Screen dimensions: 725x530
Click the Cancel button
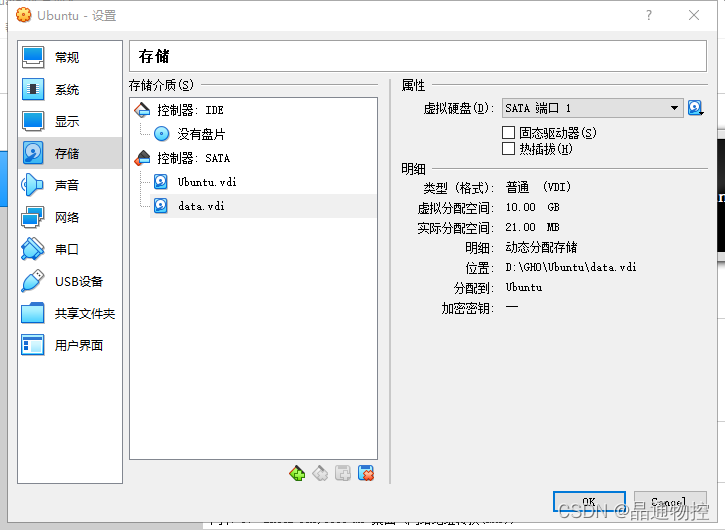(670, 501)
